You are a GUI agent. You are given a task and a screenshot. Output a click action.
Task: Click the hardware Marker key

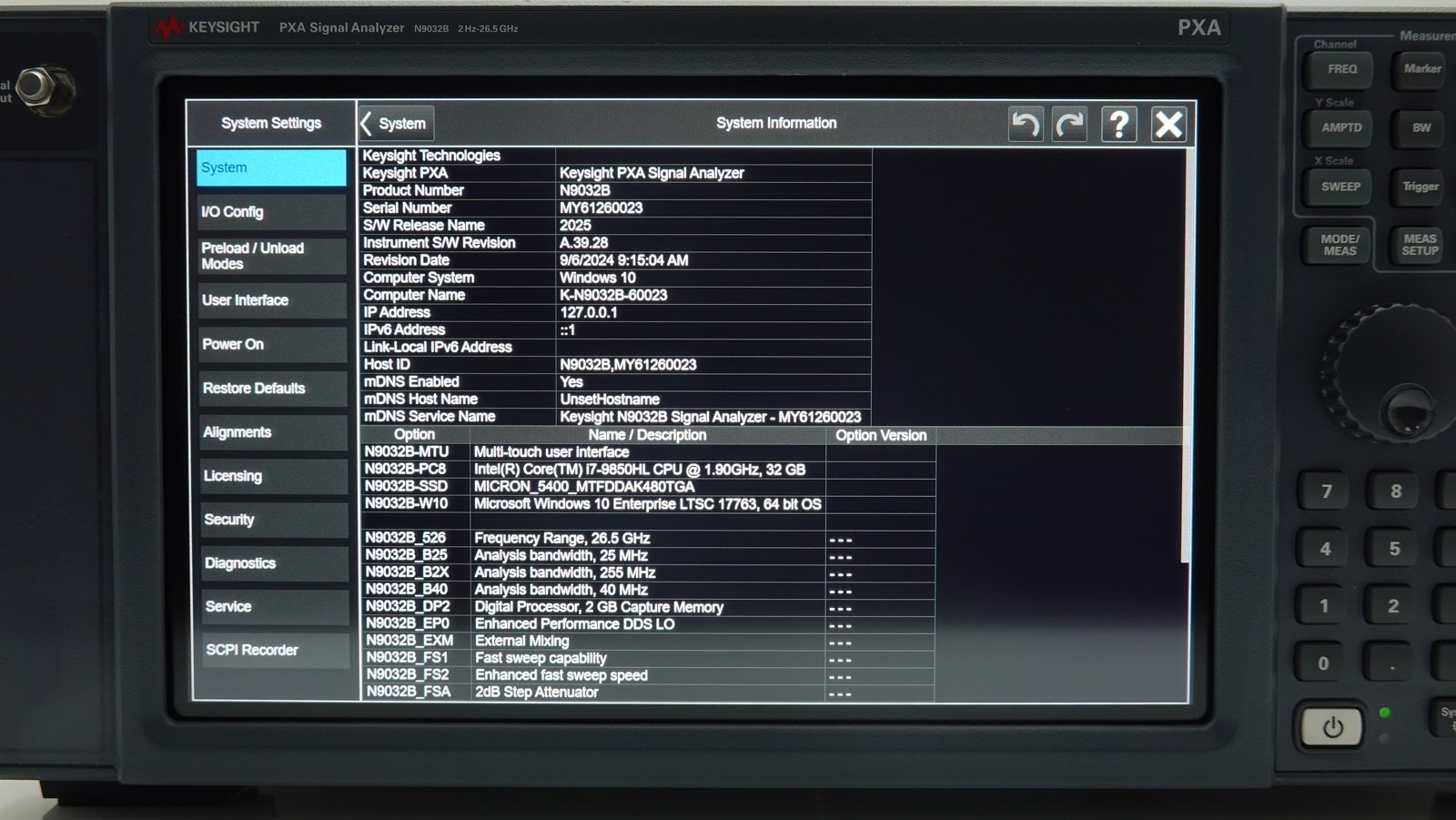pos(1421,69)
